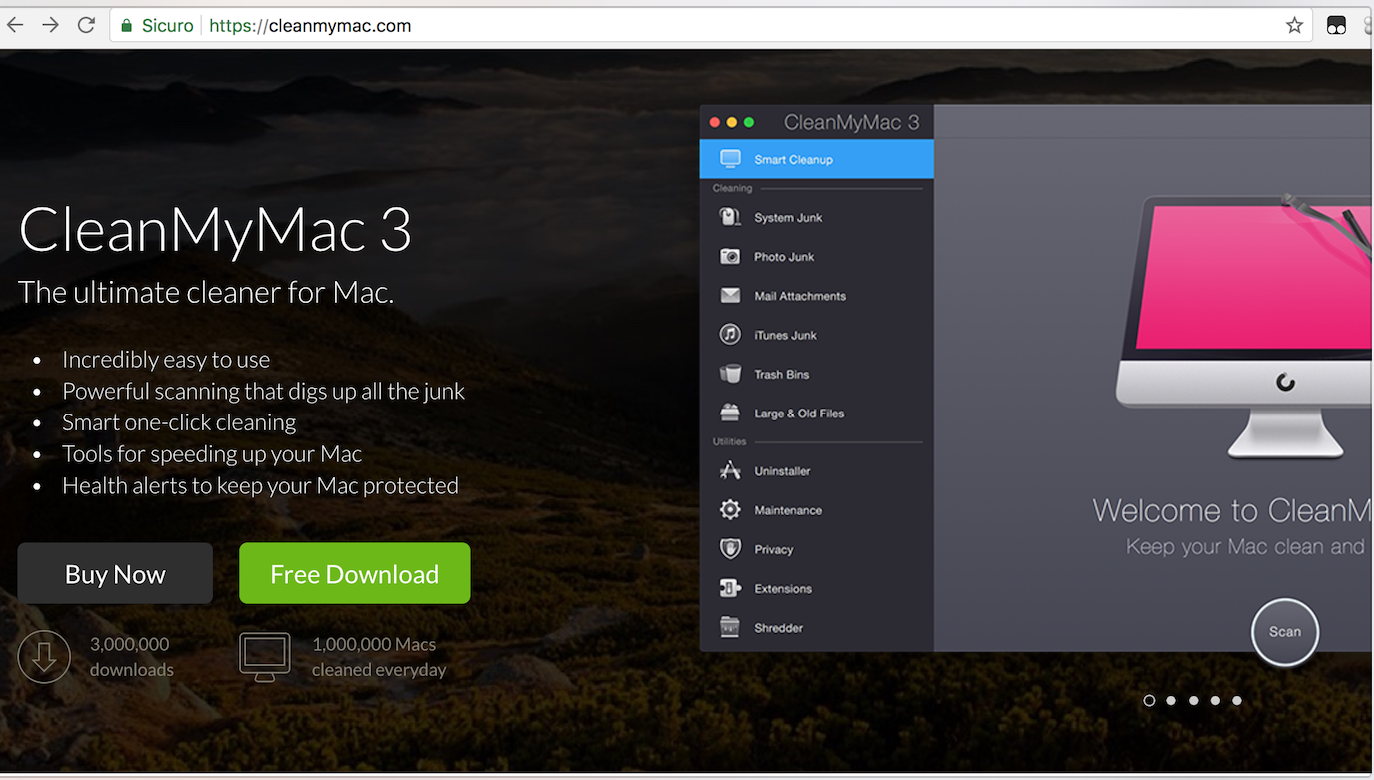The image size is (1374, 780).
Task: Click the System Junk icon
Action: pos(731,217)
